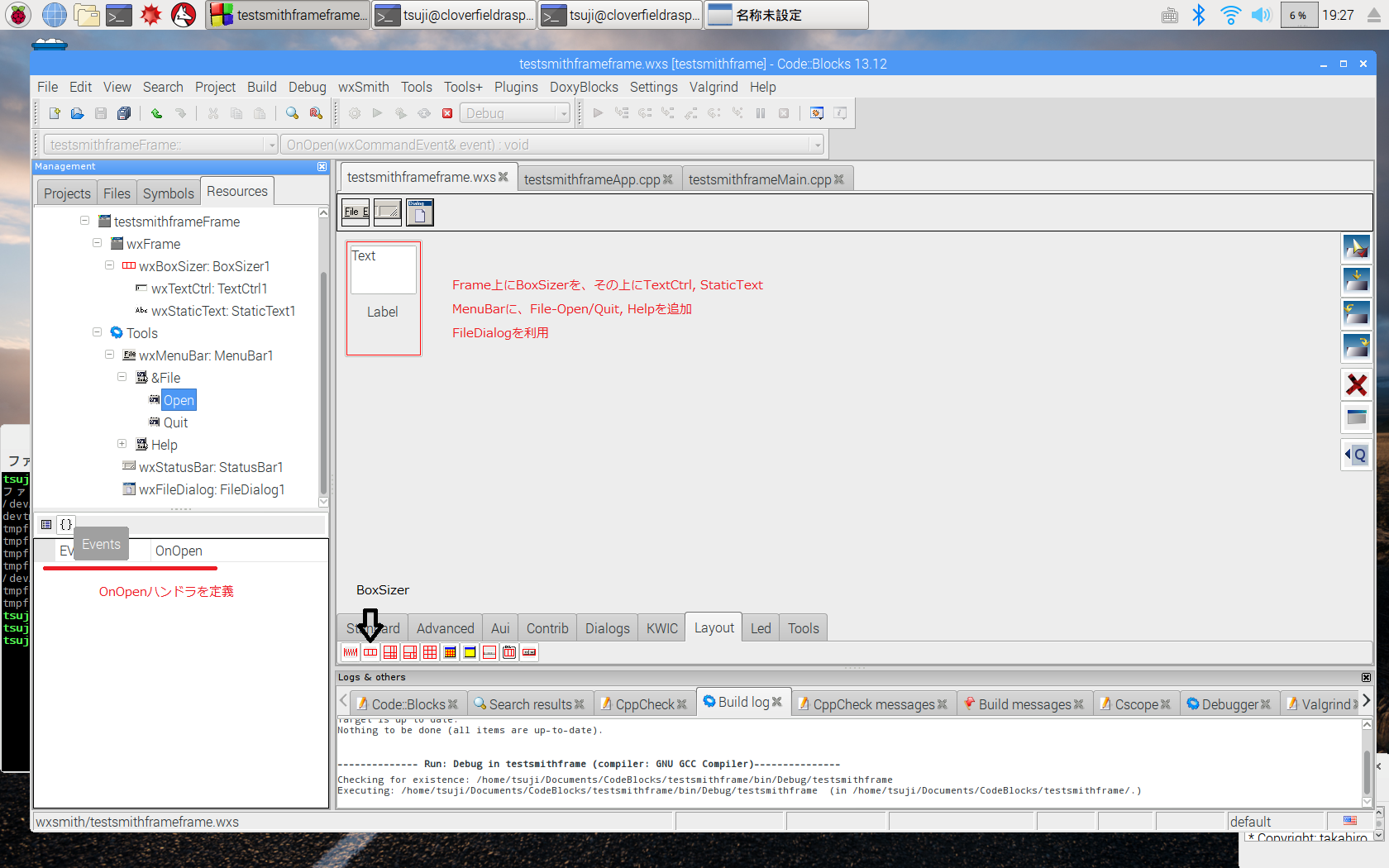Click the Undo toolbar icon
The image size is (1389, 868).
[156, 113]
